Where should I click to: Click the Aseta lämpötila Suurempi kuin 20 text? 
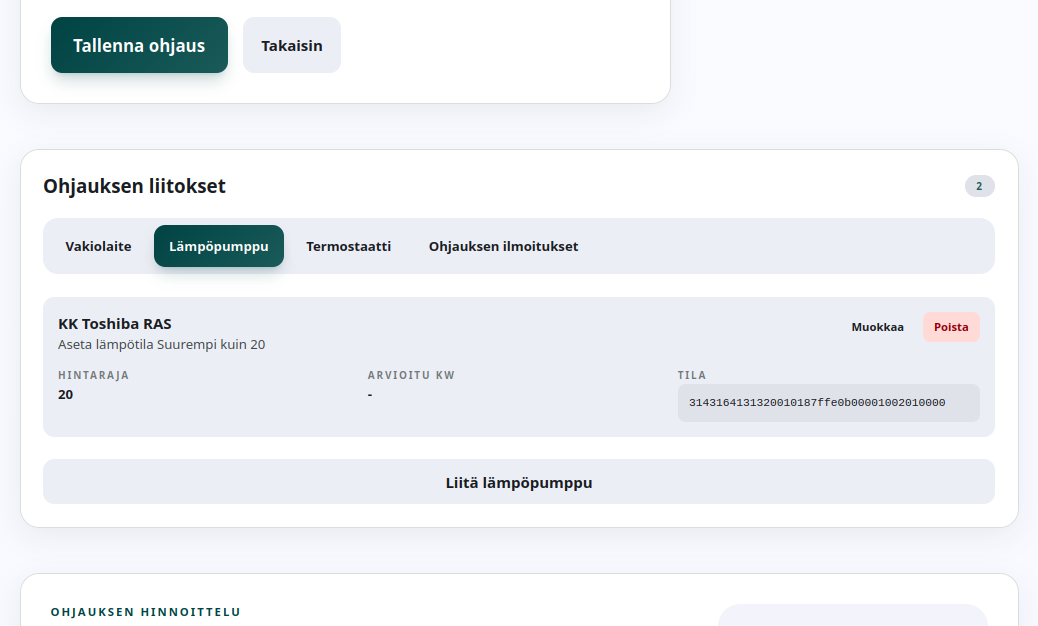click(162, 344)
